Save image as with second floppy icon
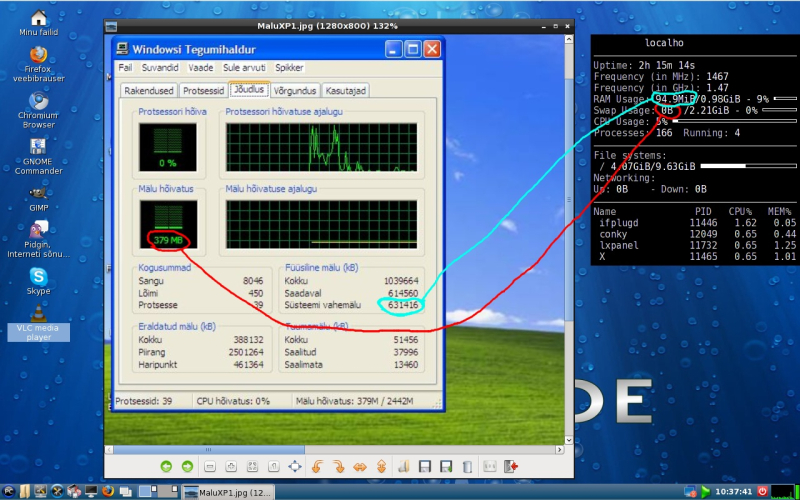The image size is (800, 500). 446,466
